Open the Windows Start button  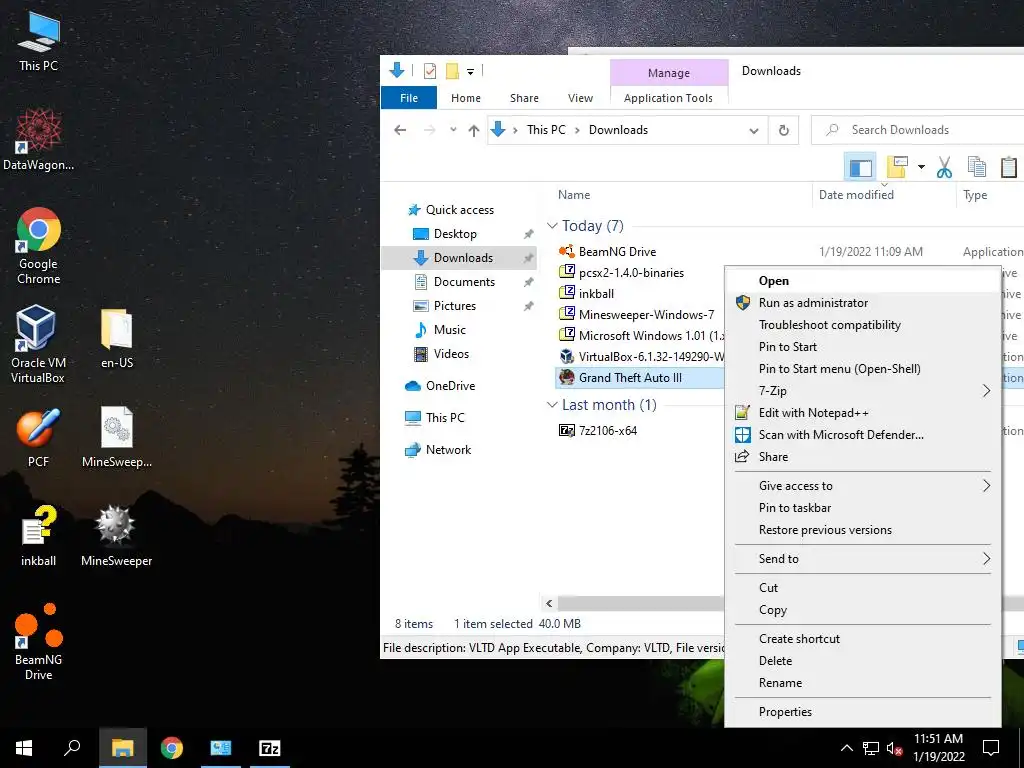coord(24,748)
